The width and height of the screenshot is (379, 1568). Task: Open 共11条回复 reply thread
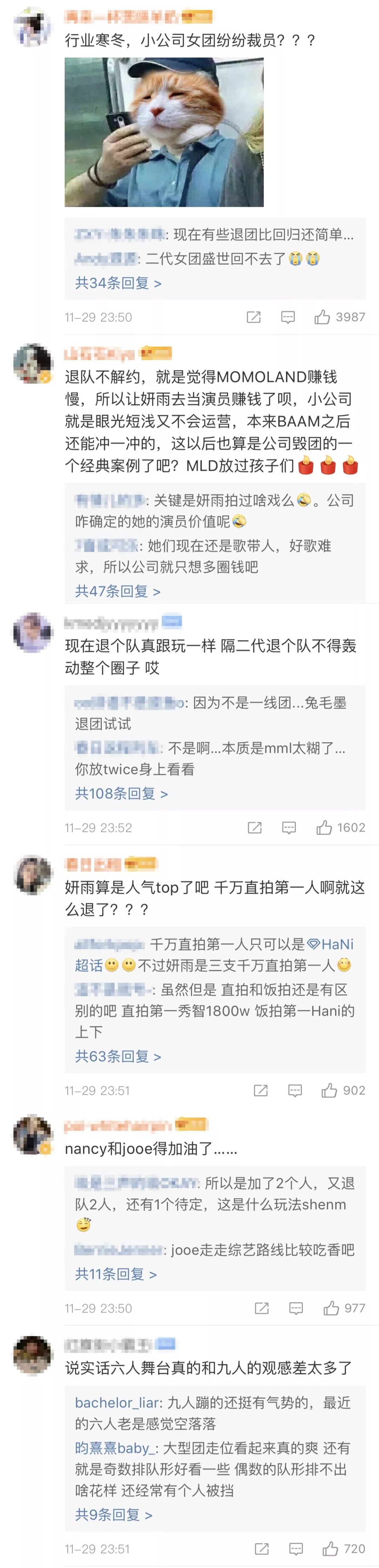point(116,1274)
